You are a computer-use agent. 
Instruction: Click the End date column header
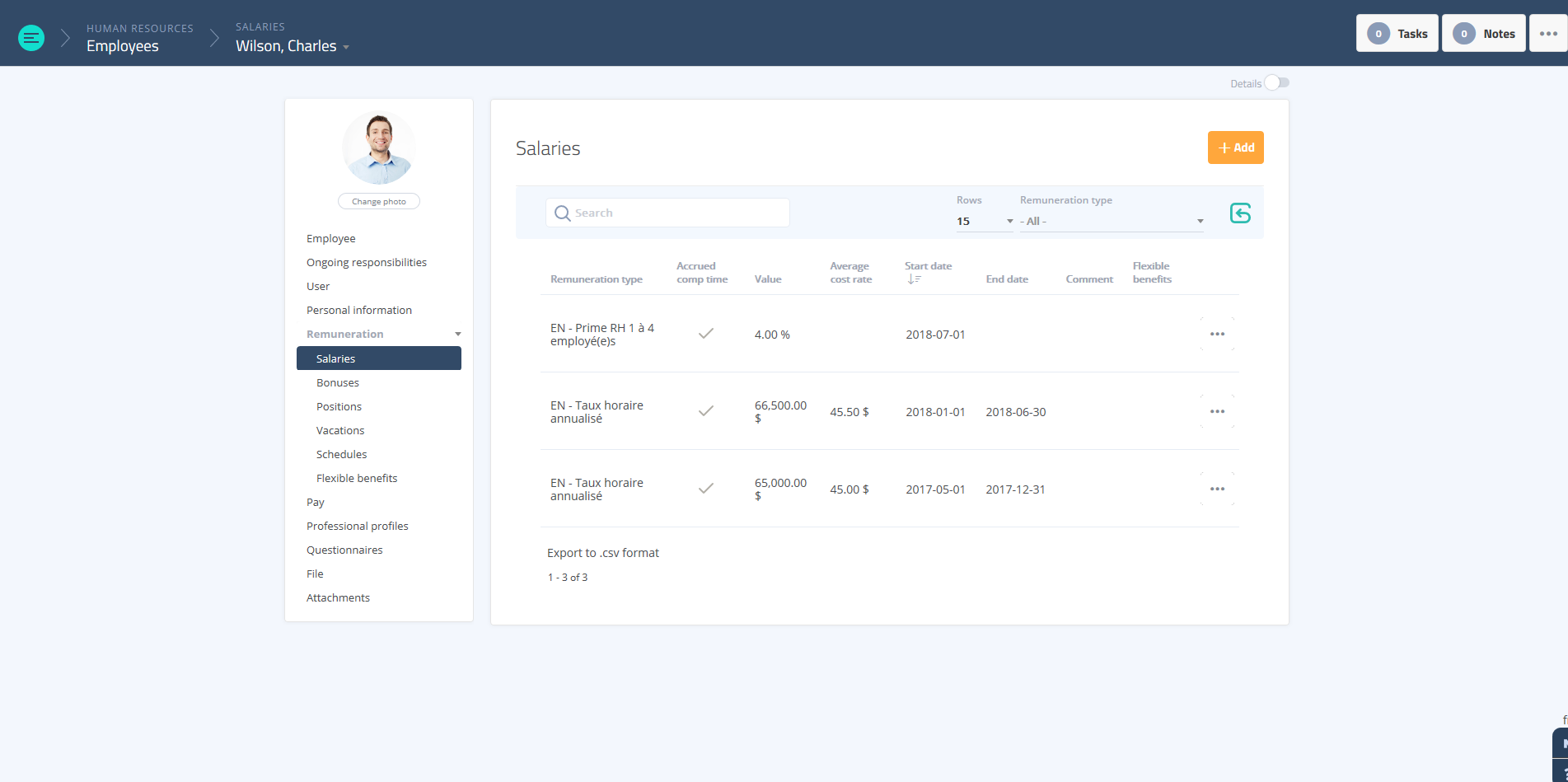[1007, 279]
